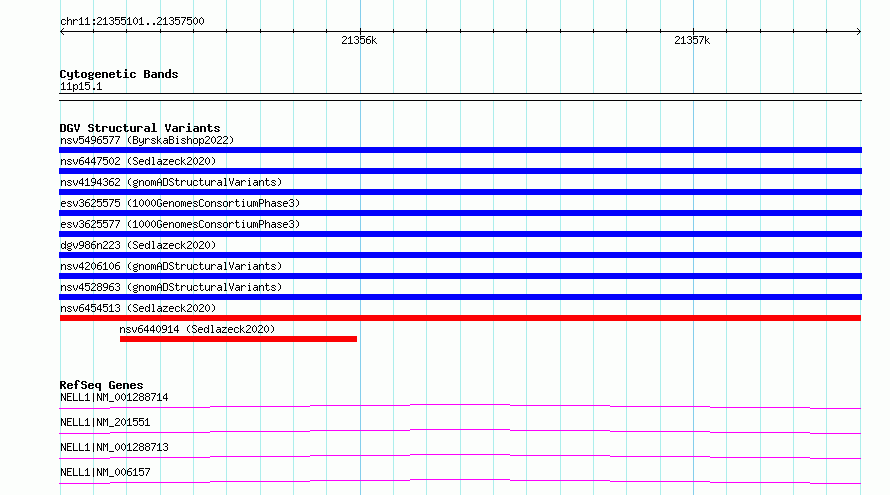Click the short red bar of nsv6440914
890x495 pixels.
click(x=238, y=339)
